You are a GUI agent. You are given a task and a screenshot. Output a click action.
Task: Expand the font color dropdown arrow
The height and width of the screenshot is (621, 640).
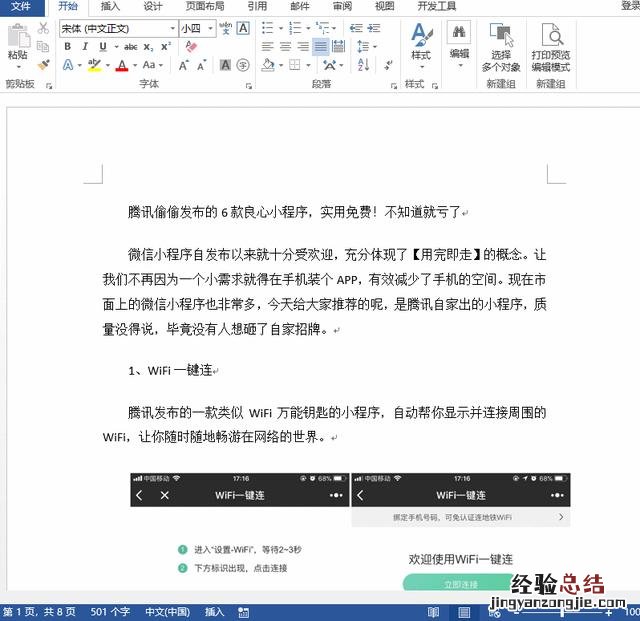pos(135,65)
